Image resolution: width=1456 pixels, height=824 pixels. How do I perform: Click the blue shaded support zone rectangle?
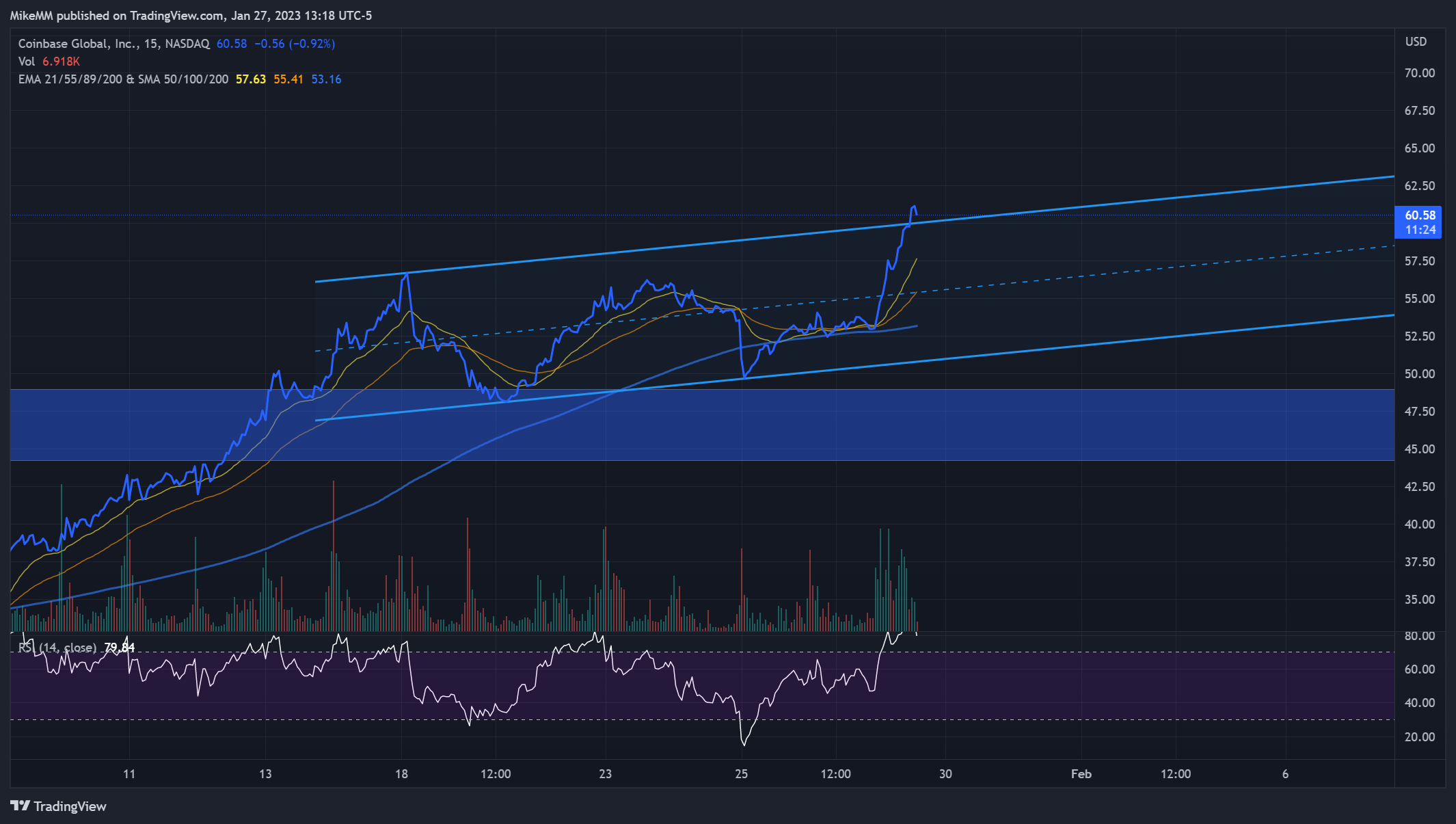pos(702,425)
